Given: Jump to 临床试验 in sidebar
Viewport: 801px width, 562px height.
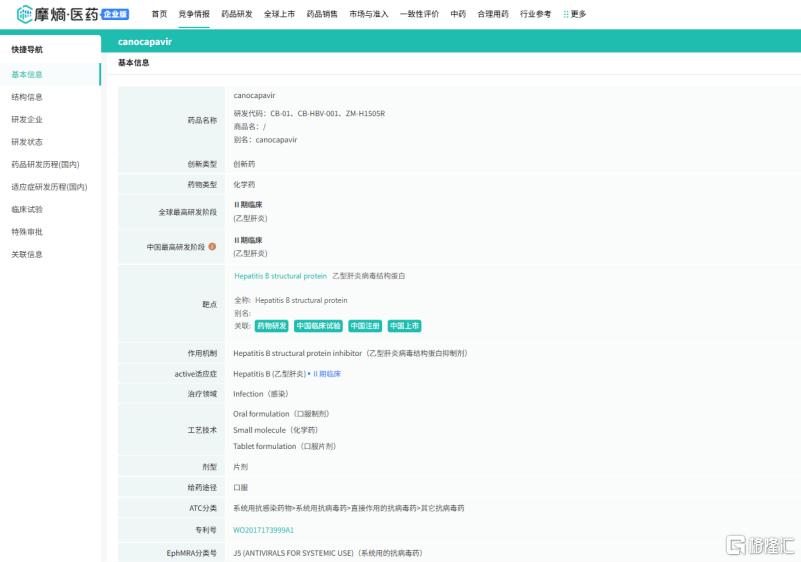Looking at the screenshot, I should (x=27, y=209).
